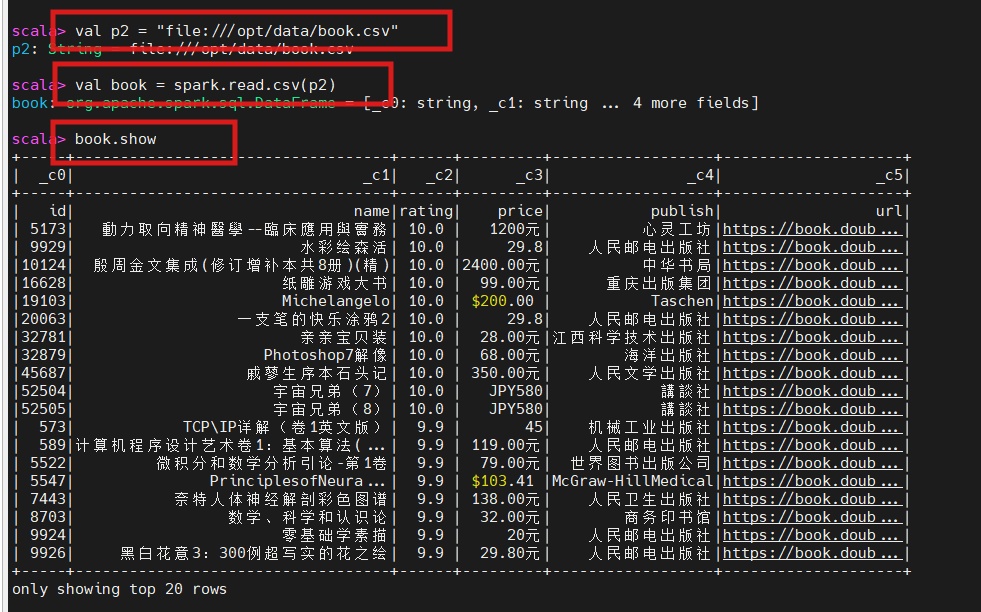Click the '_c3' column header
The width and height of the screenshot is (981, 612).
529,175
